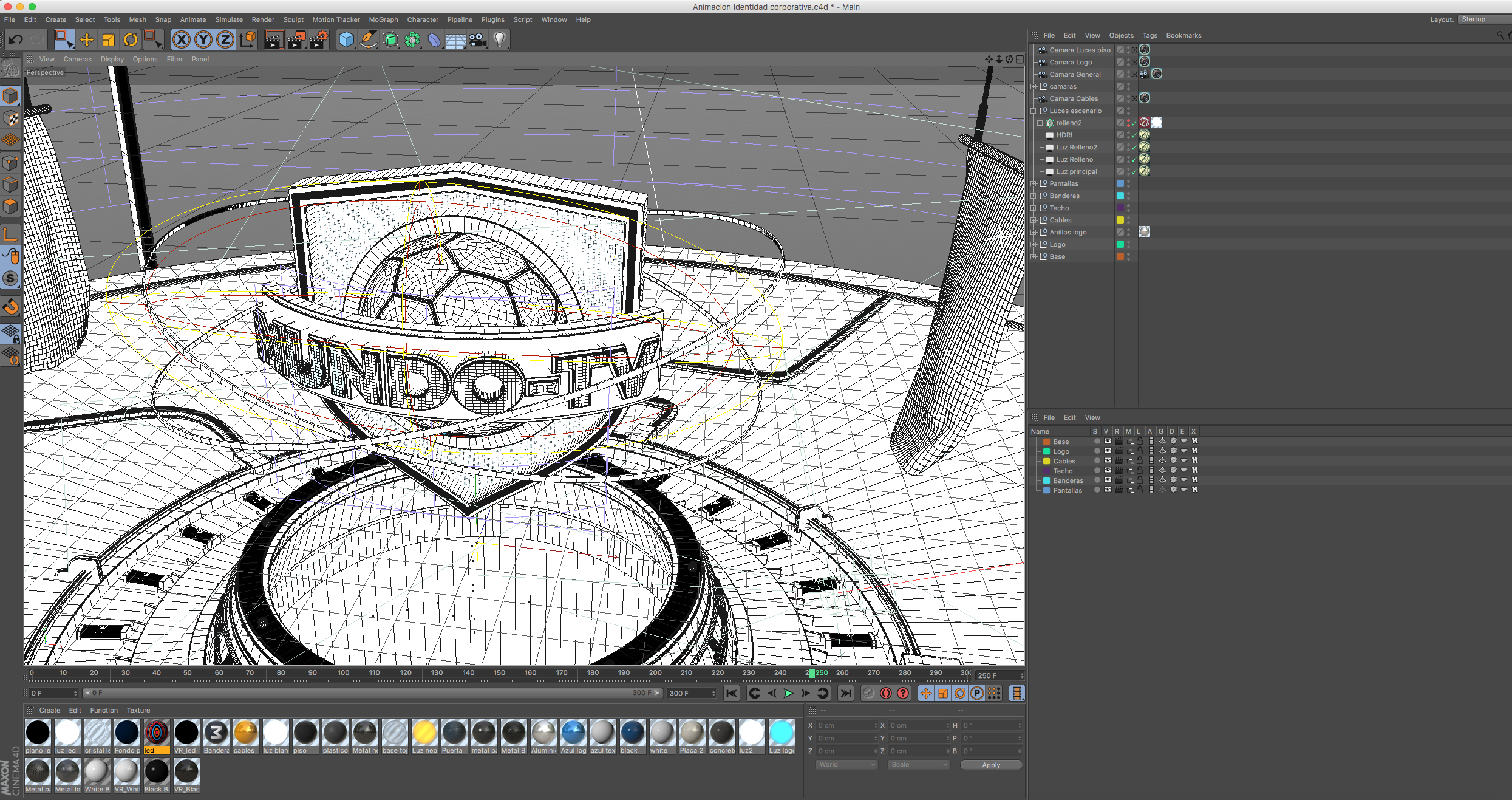
Task: Open the spline Pen tool
Action: tap(369, 40)
